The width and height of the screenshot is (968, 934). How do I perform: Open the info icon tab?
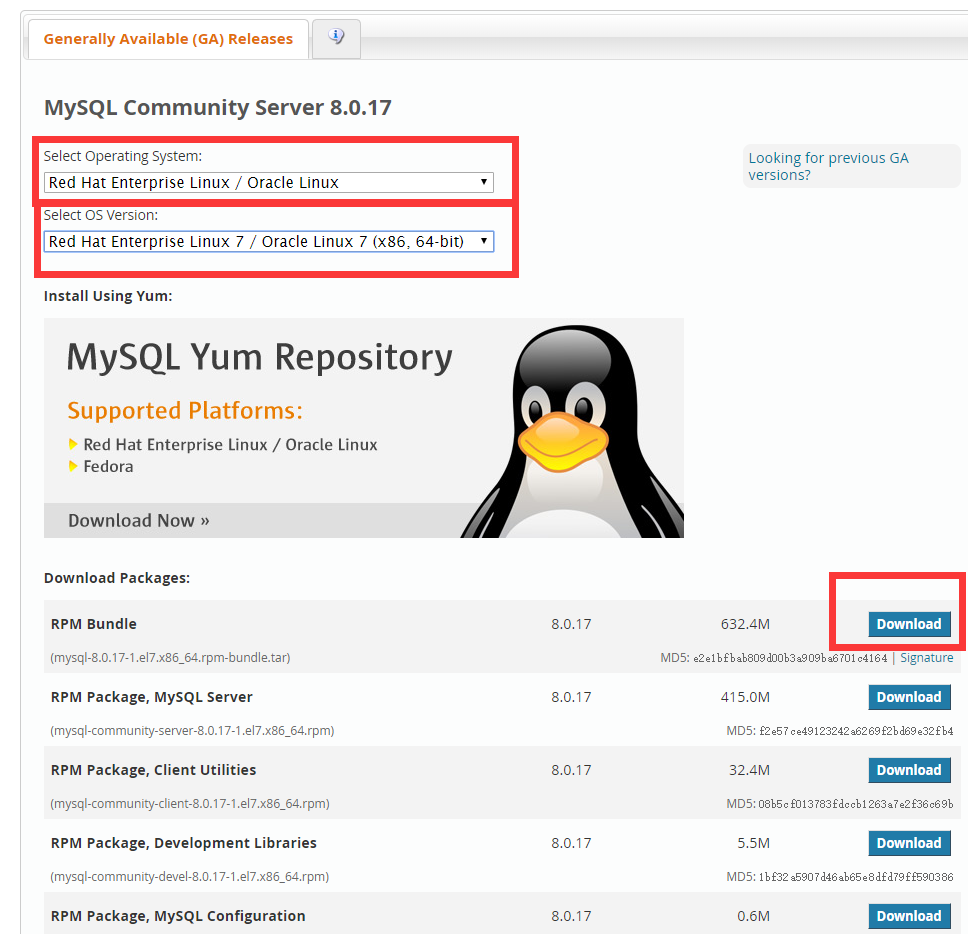click(x=336, y=37)
